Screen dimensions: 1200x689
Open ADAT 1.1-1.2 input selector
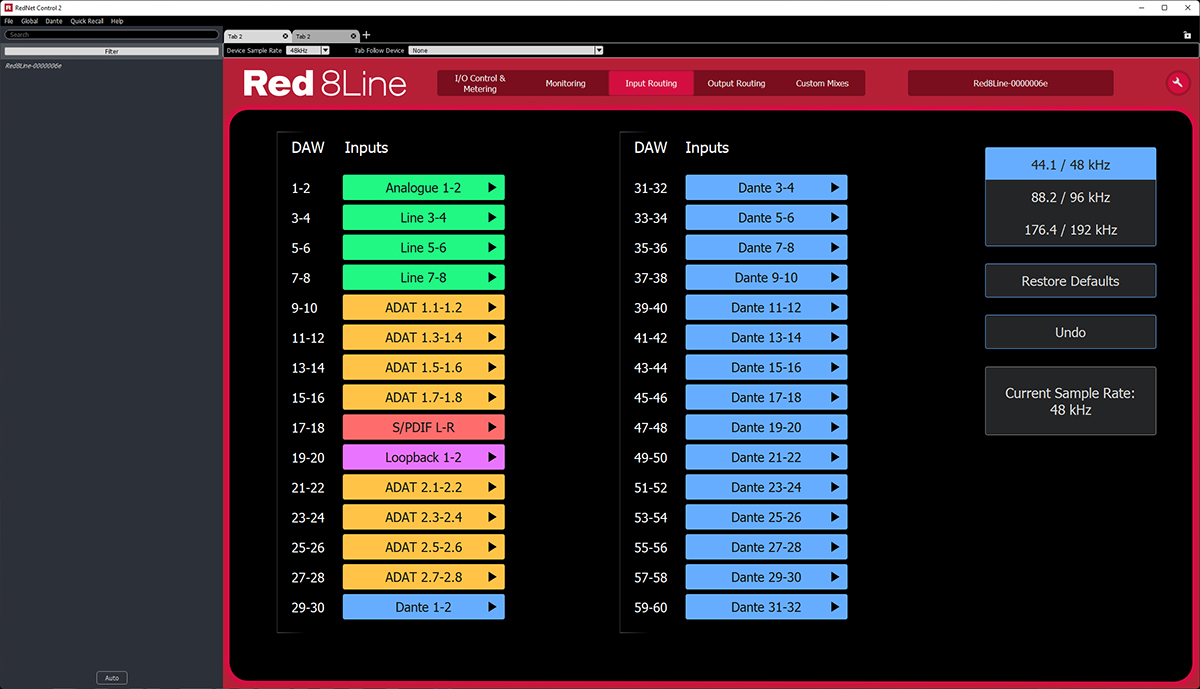[x=423, y=308]
